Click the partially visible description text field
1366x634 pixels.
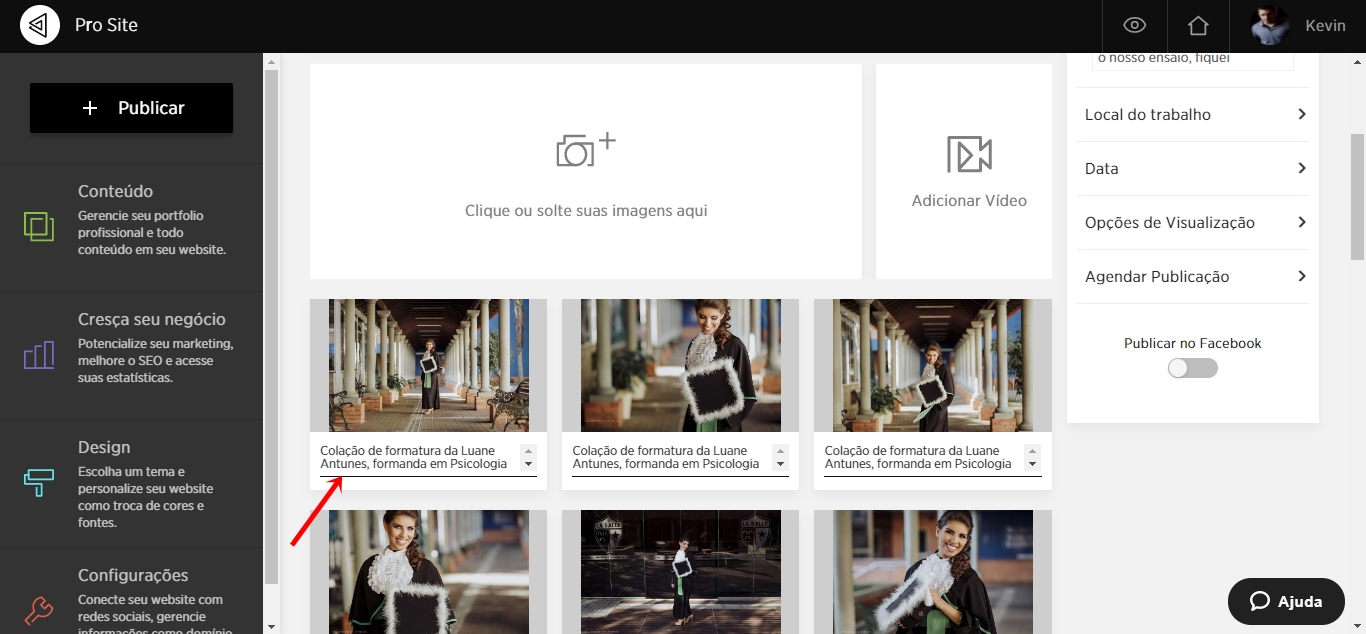point(1194,61)
